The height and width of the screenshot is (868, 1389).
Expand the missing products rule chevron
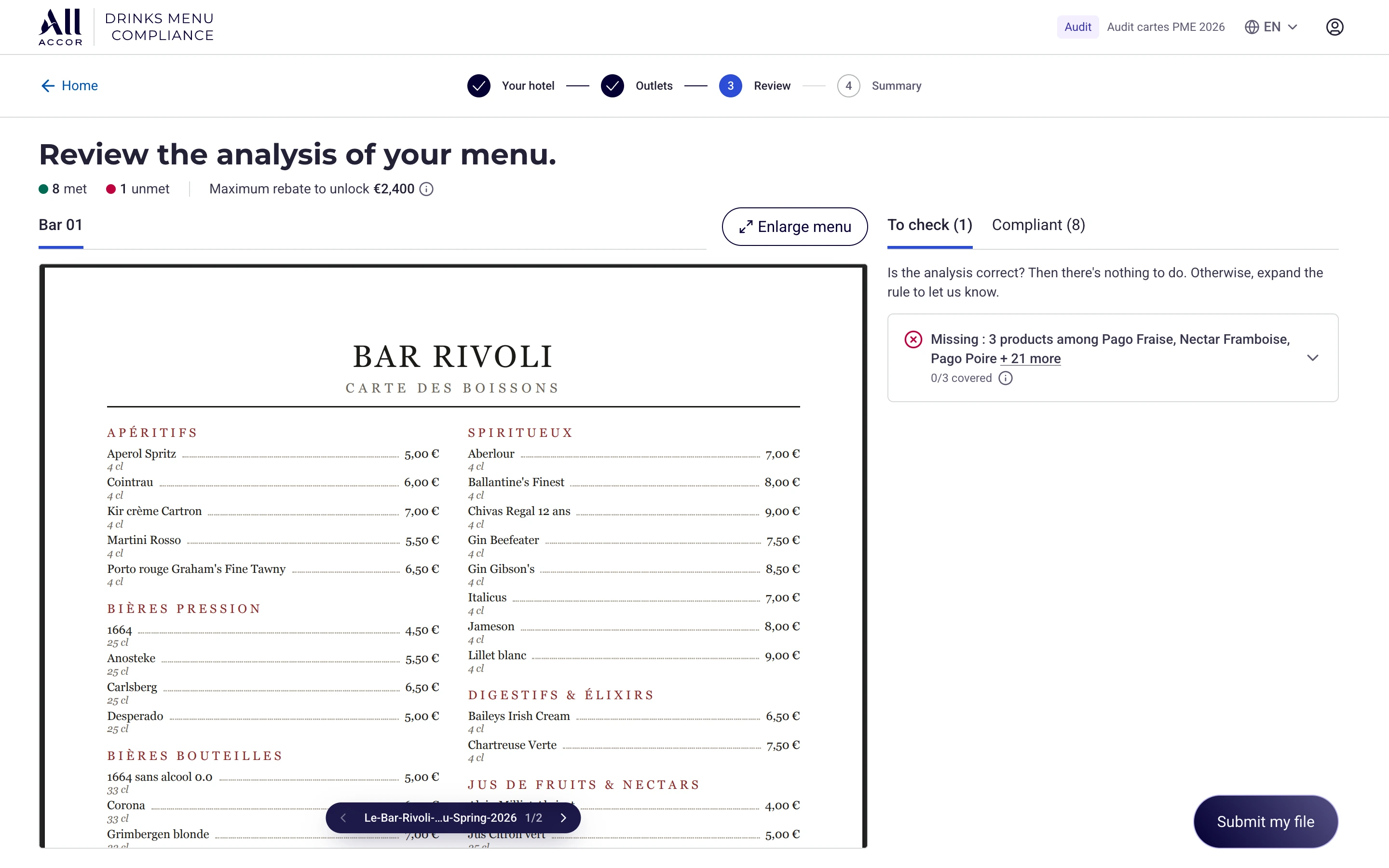pos(1312,358)
